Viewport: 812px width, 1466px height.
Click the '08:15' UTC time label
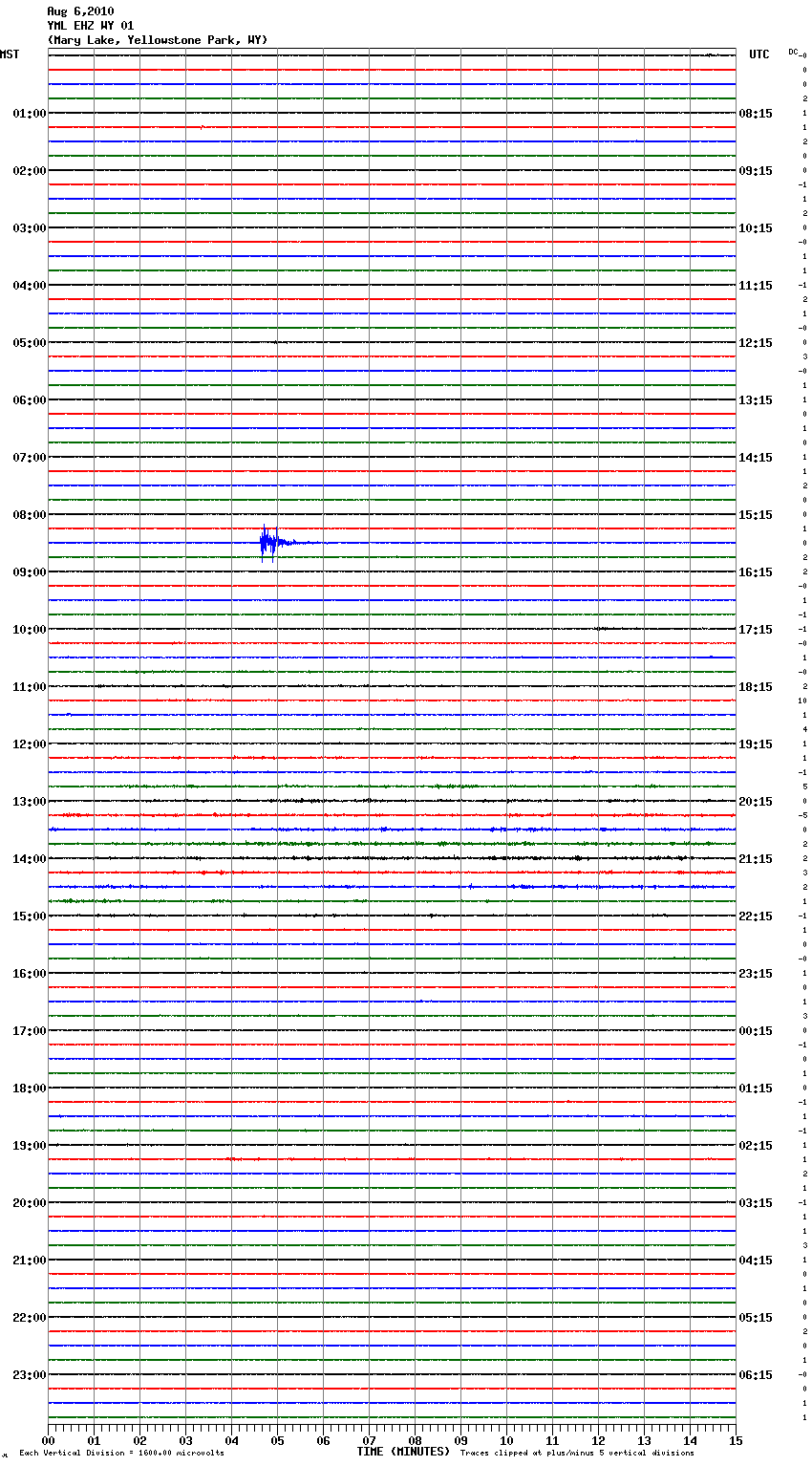pos(756,114)
